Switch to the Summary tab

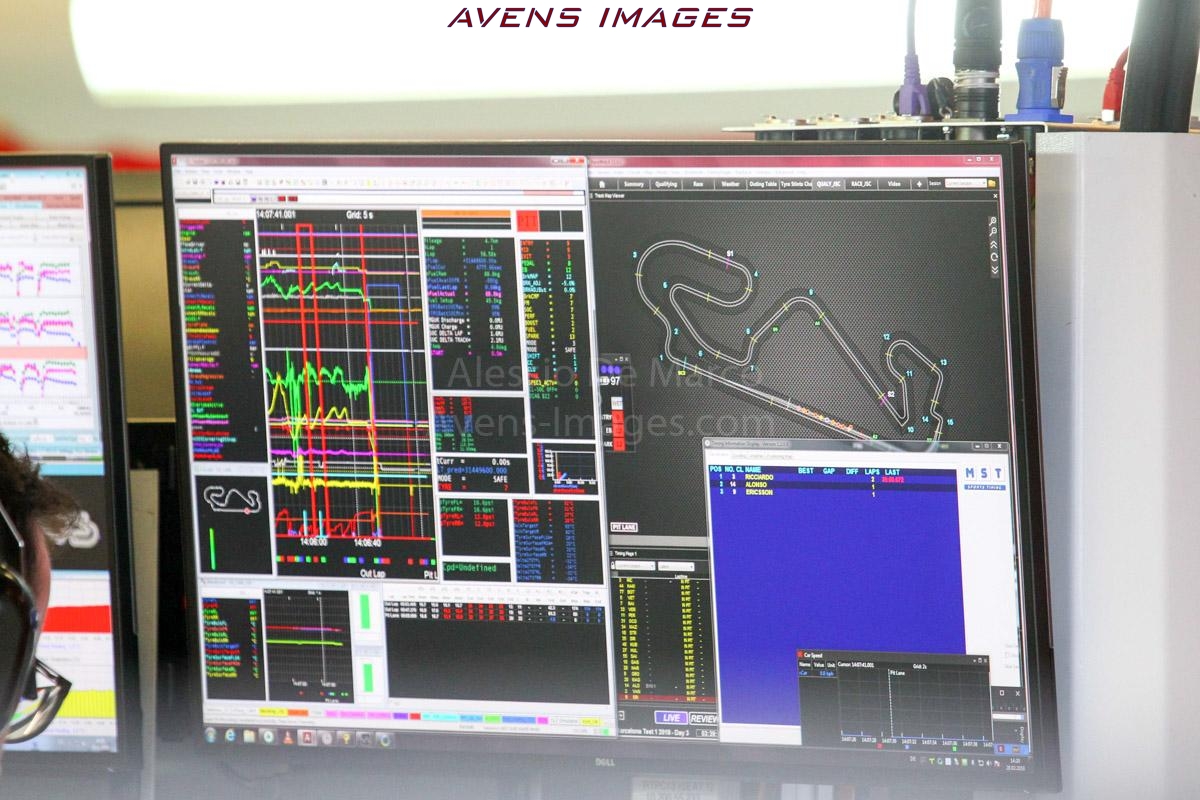[x=634, y=184]
